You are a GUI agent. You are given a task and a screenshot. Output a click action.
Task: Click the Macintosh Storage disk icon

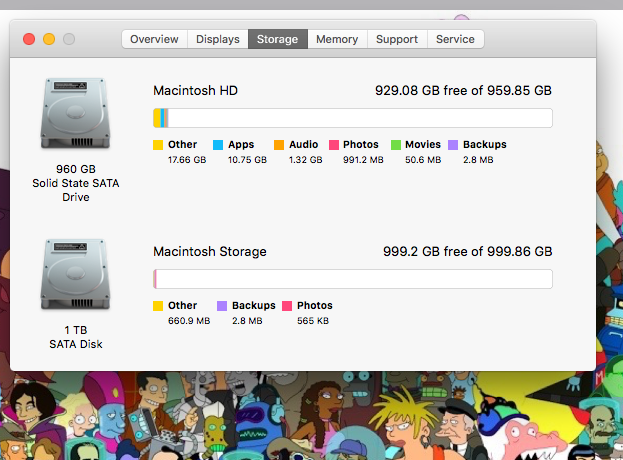(75, 274)
